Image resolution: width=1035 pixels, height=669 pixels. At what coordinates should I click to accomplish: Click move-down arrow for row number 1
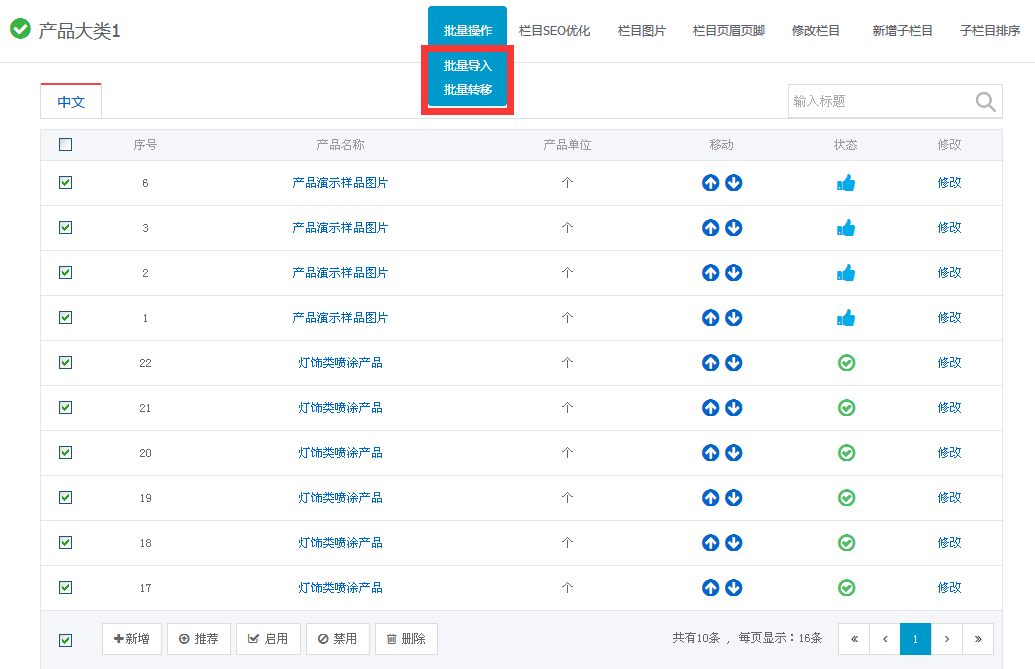pos(733,318)
